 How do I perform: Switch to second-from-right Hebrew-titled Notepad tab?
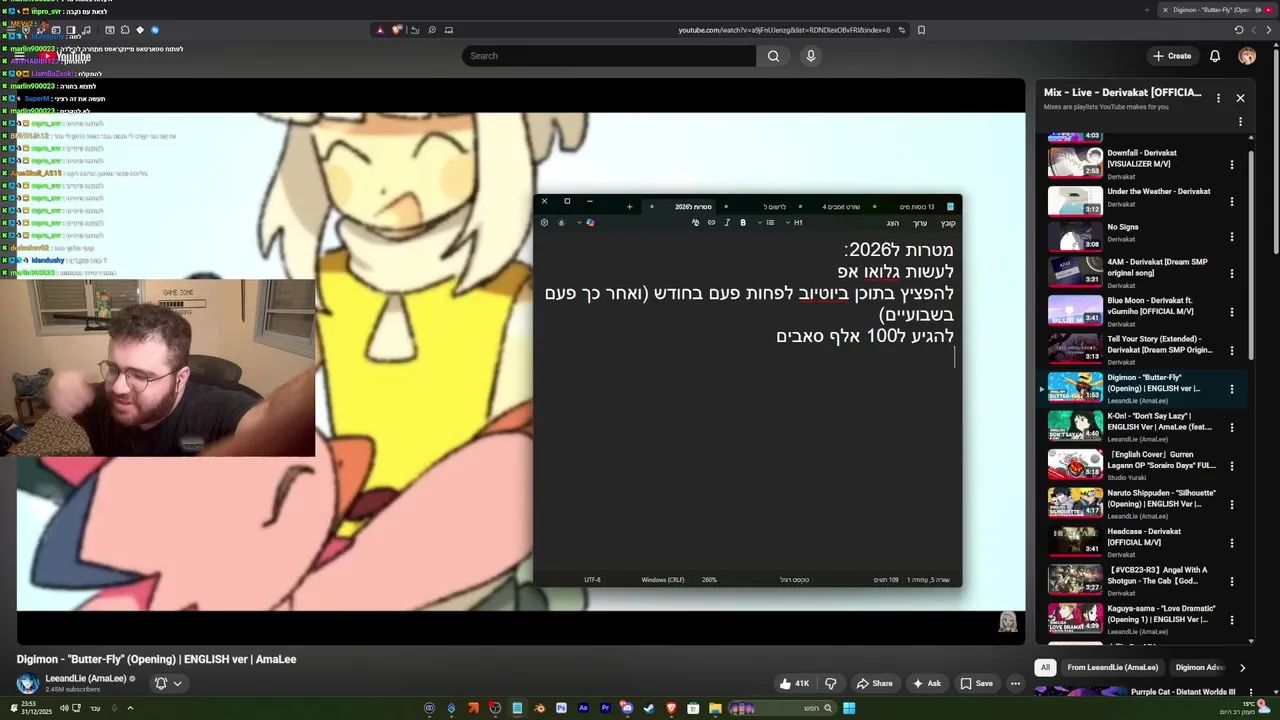(x=841, y=207)
